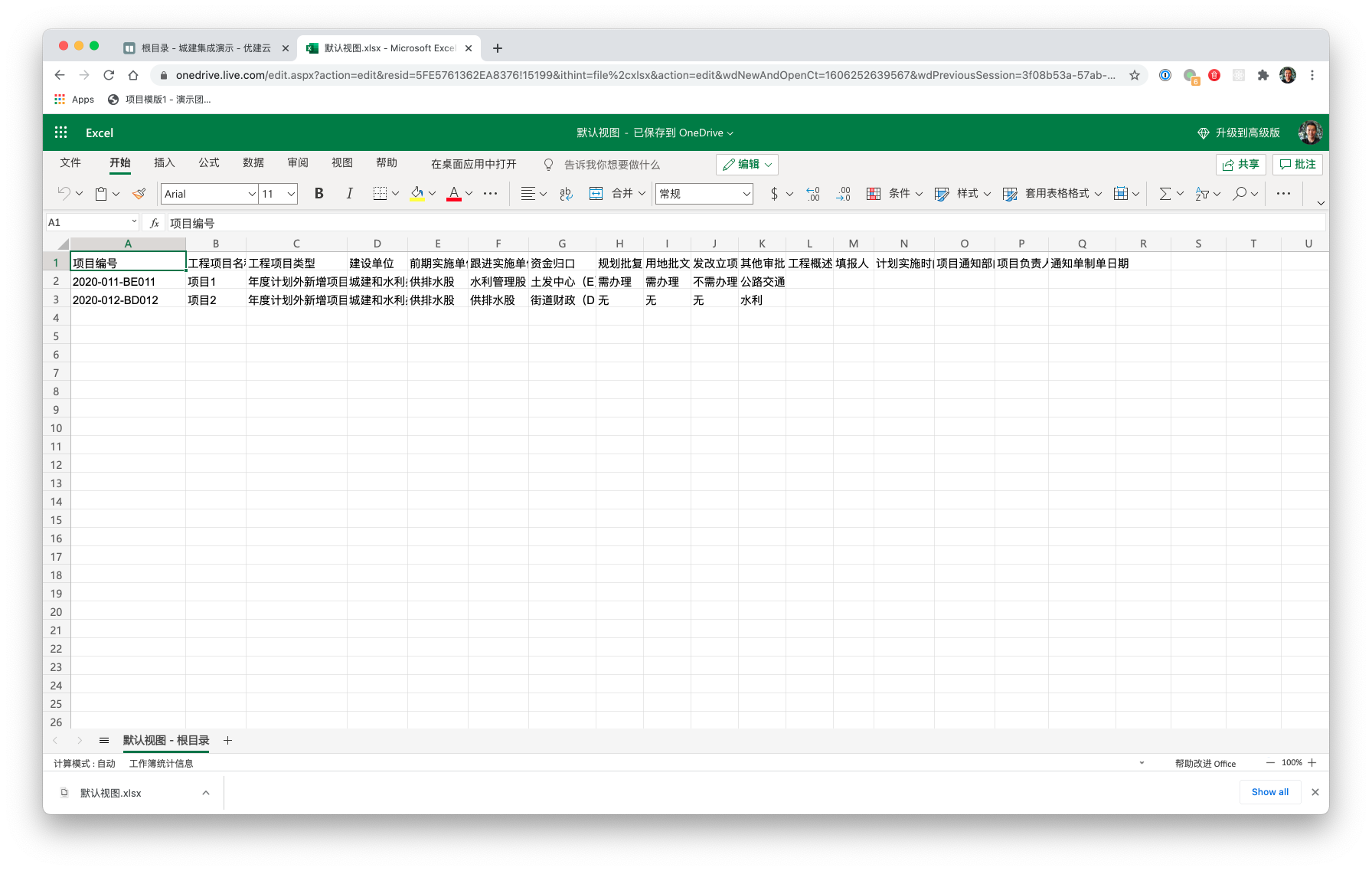Toggle the wrap text button
The image size is (1372, 871).
tap(566, 194)
